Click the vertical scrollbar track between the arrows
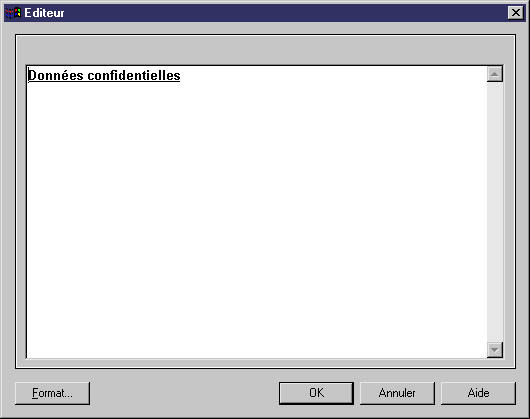The image size is (530, 419). (495, 212)
